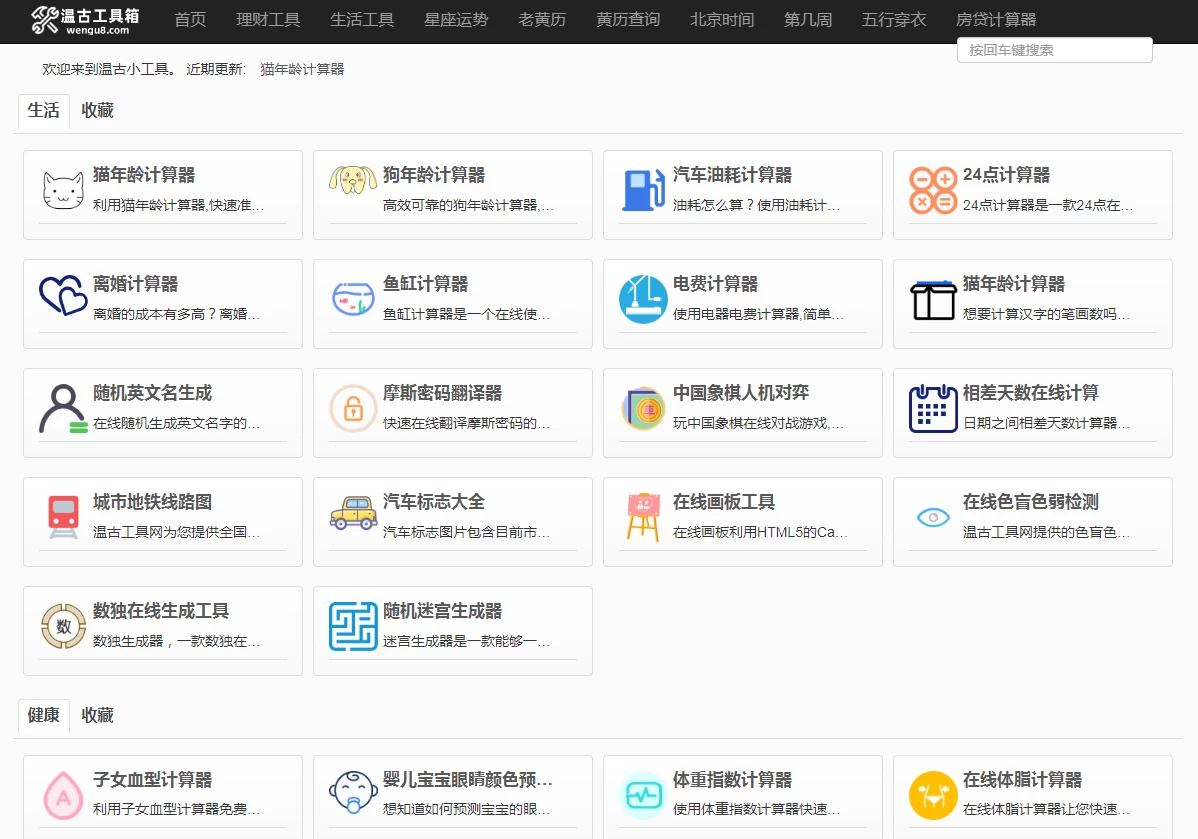
Task: Open 理财工具 in the top navigation
Action: 268,20
